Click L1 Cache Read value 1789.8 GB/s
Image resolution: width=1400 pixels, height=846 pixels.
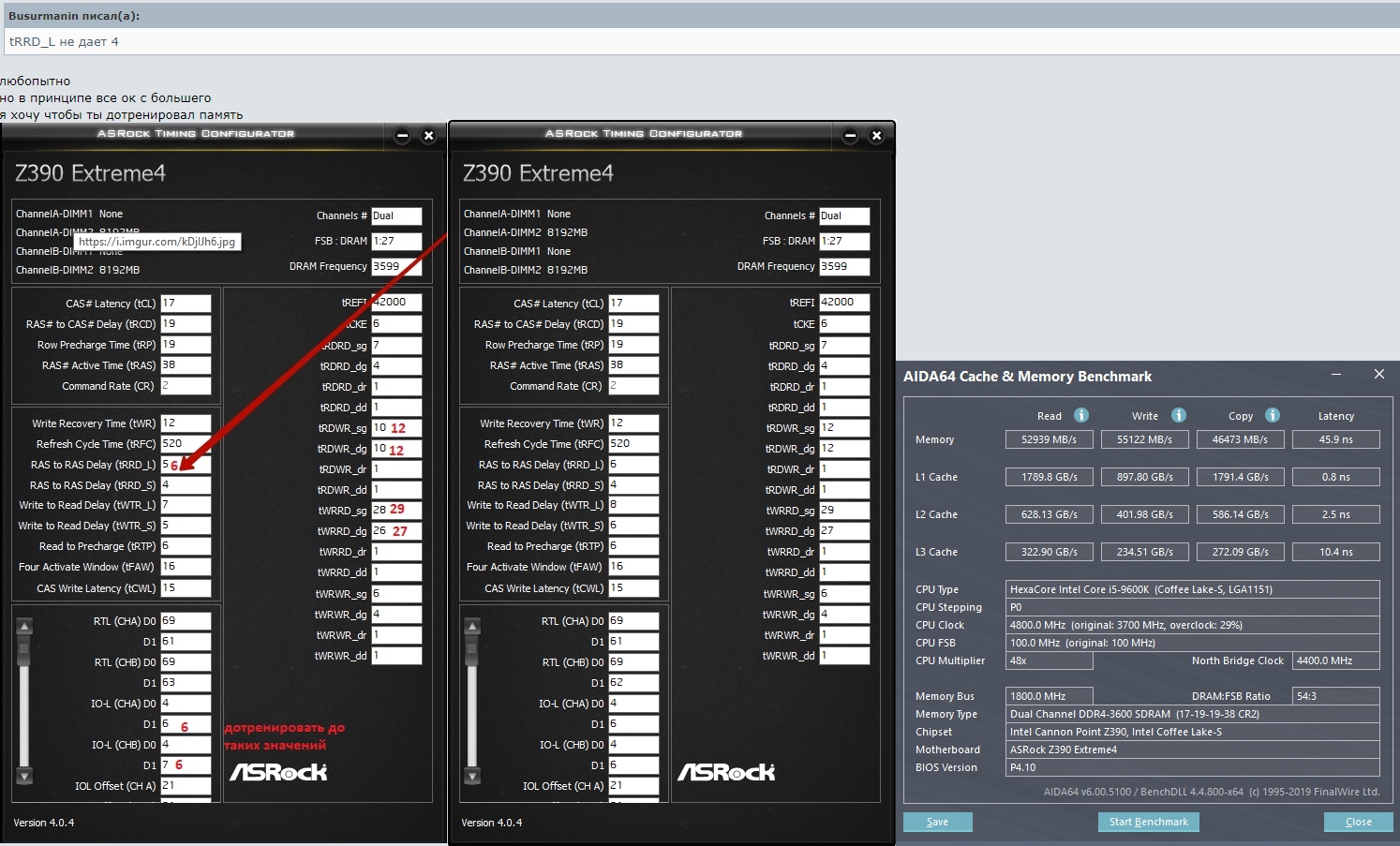tap(1050, 477)
